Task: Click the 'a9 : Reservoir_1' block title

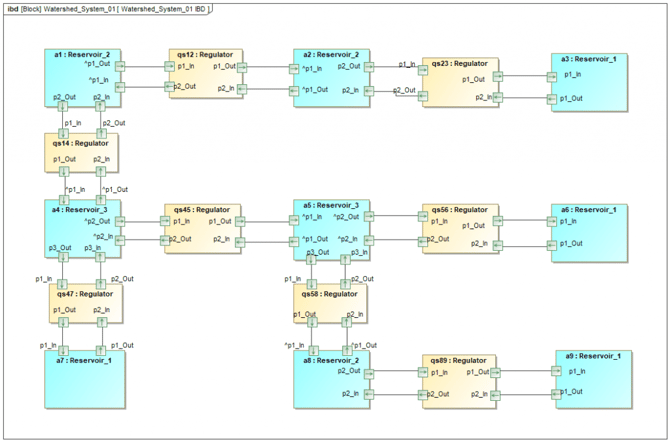Action: click(594, 356)
